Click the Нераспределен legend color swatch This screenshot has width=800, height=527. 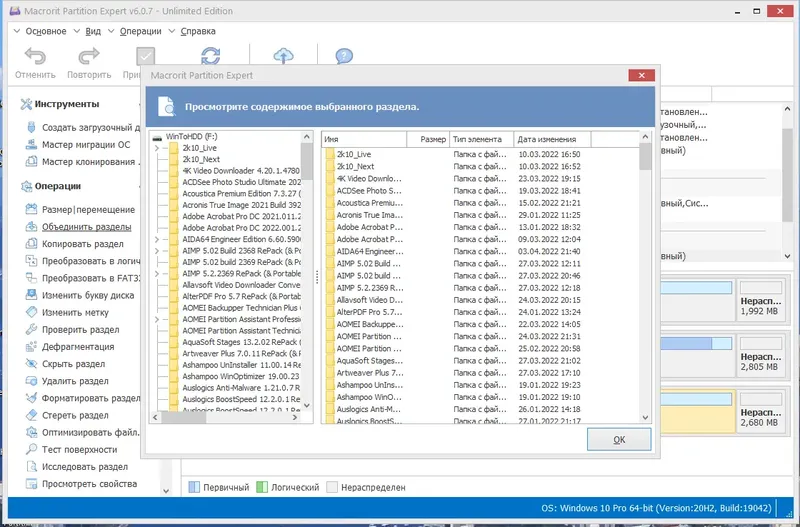coord(332,487)
